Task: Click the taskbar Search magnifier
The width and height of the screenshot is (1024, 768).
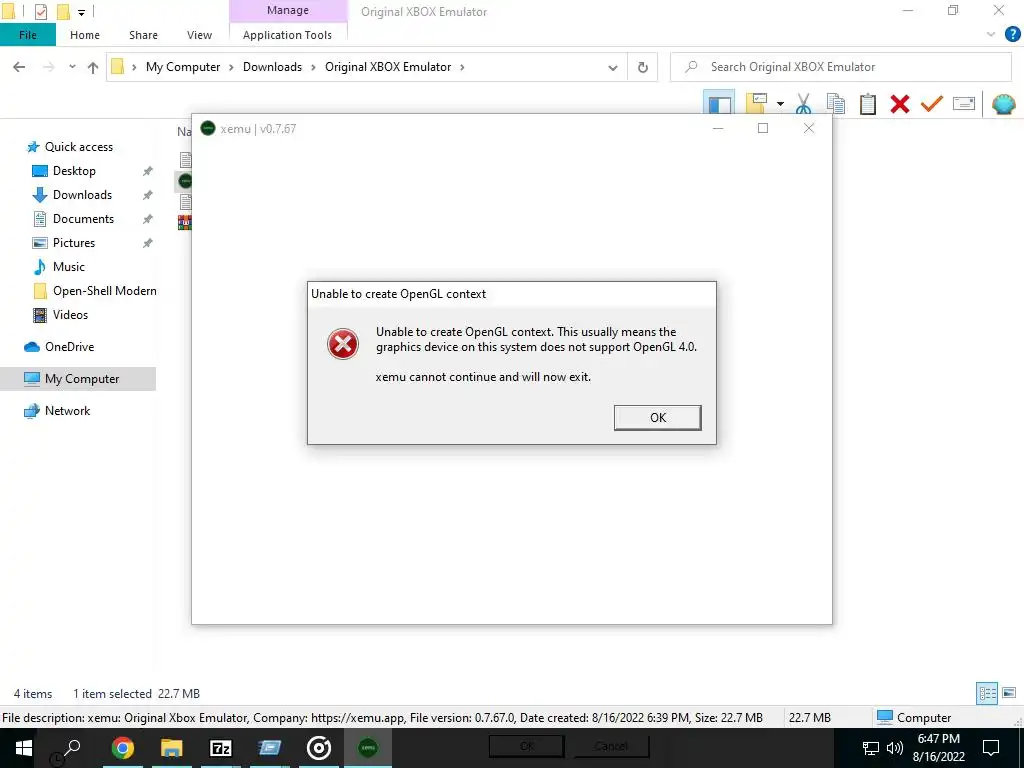Action: pyautogui.click(x=71, y=748)
